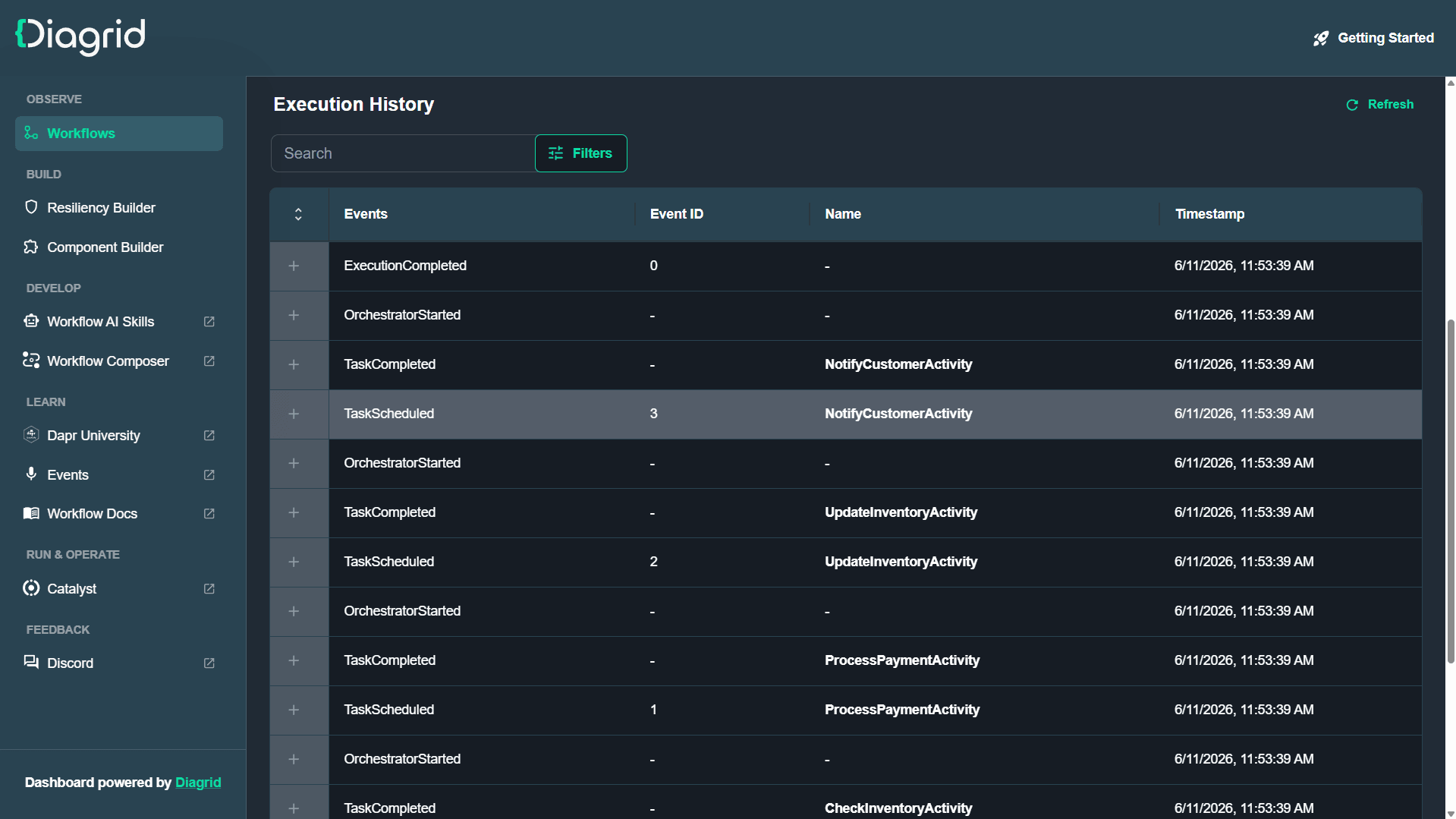1456x819 pixels.
Task: Click timestamp of ExecutionCompleted row
Action: pos(1244,266)
